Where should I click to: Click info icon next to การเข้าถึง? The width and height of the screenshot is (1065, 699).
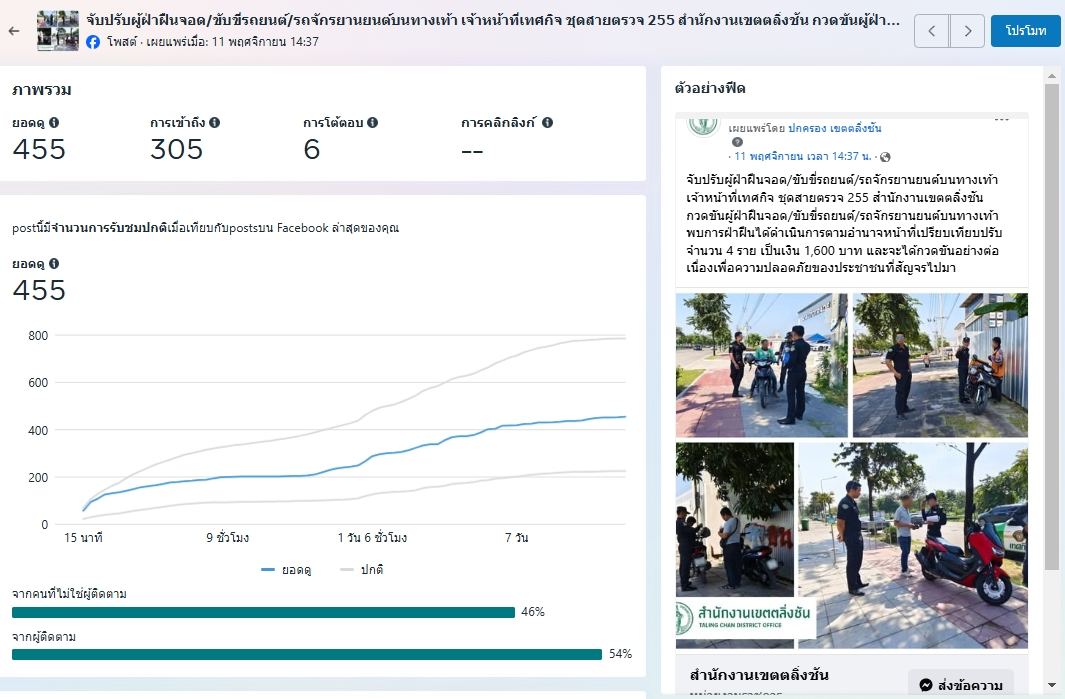214,123
